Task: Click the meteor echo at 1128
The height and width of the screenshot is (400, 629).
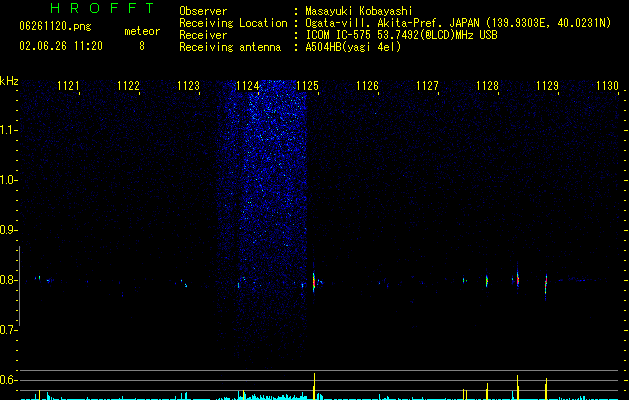Action: [x=487, y=280]
